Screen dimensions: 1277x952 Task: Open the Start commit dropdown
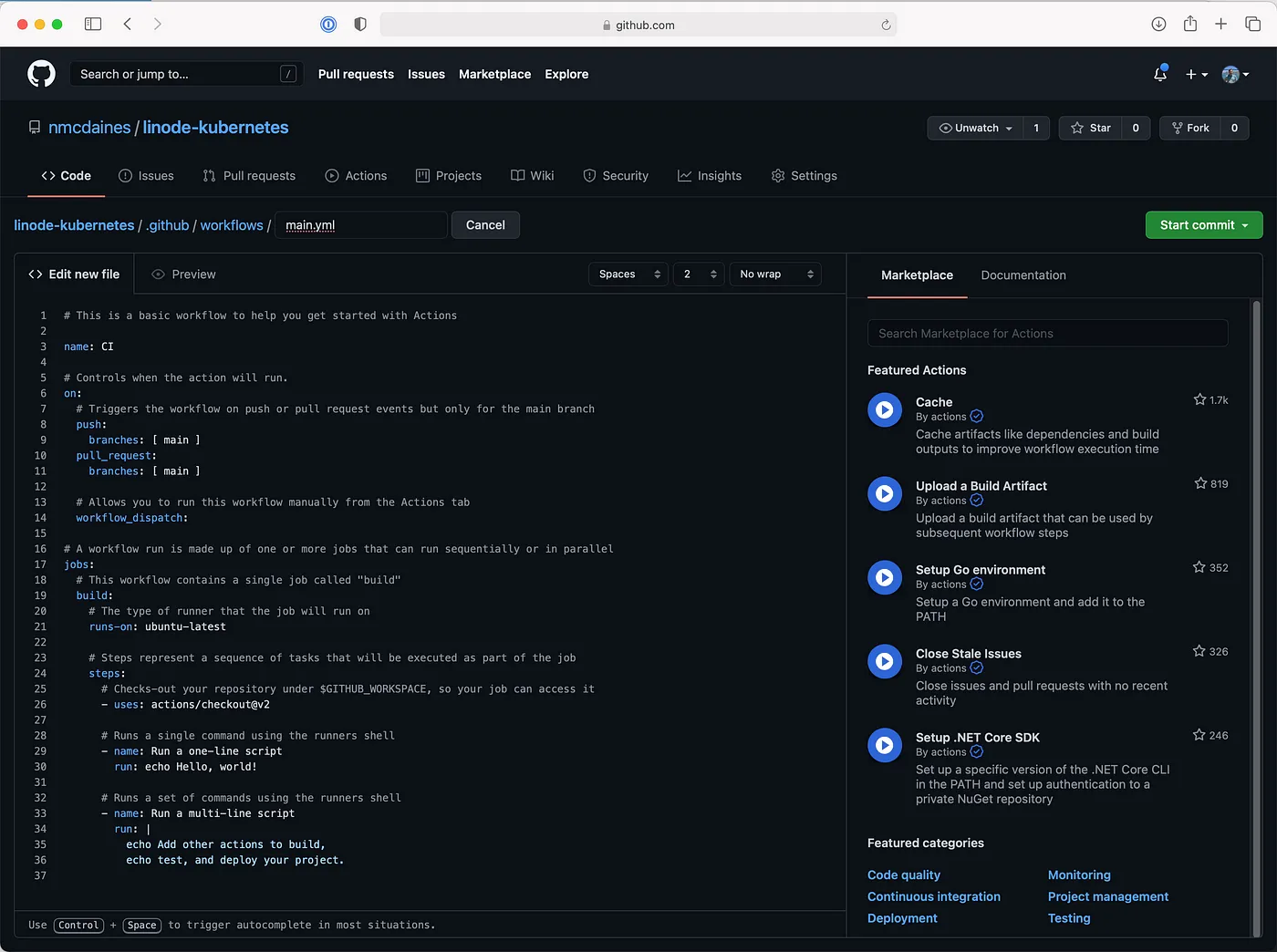(1203, 225)
